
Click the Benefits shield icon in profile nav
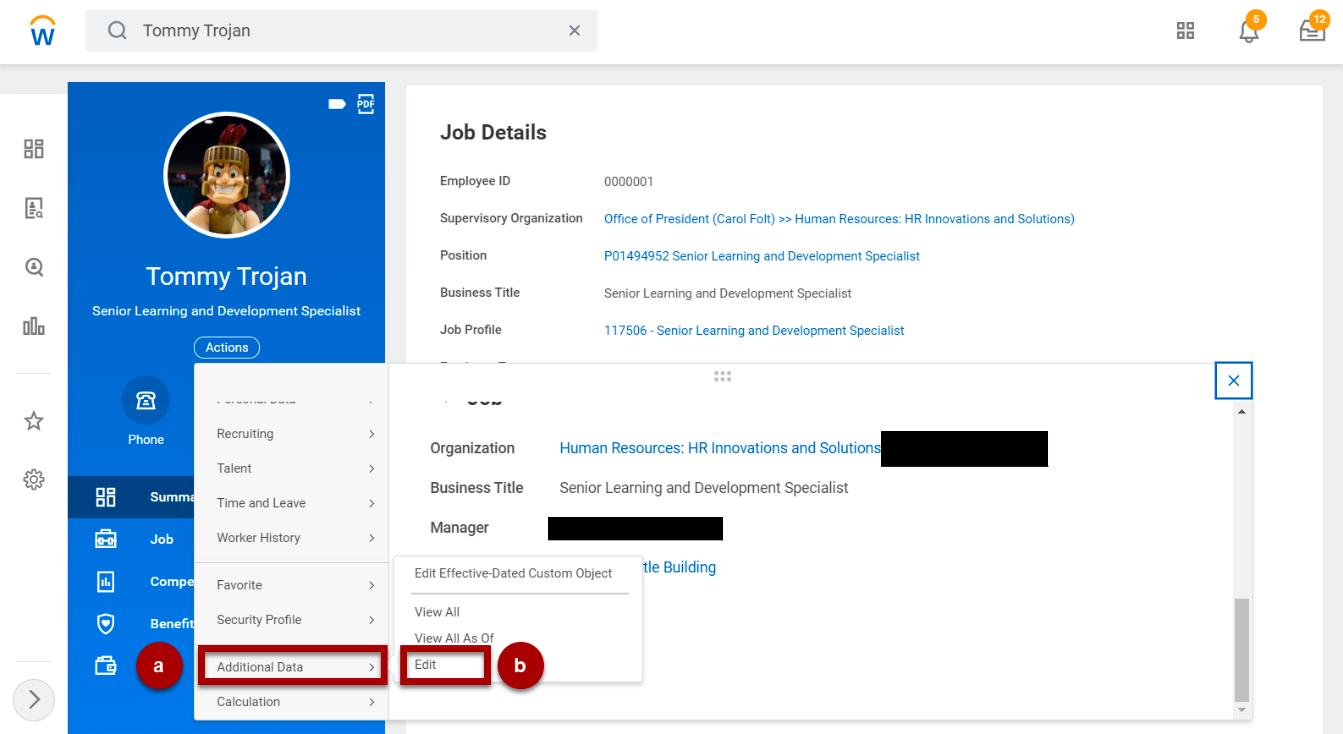106,623
